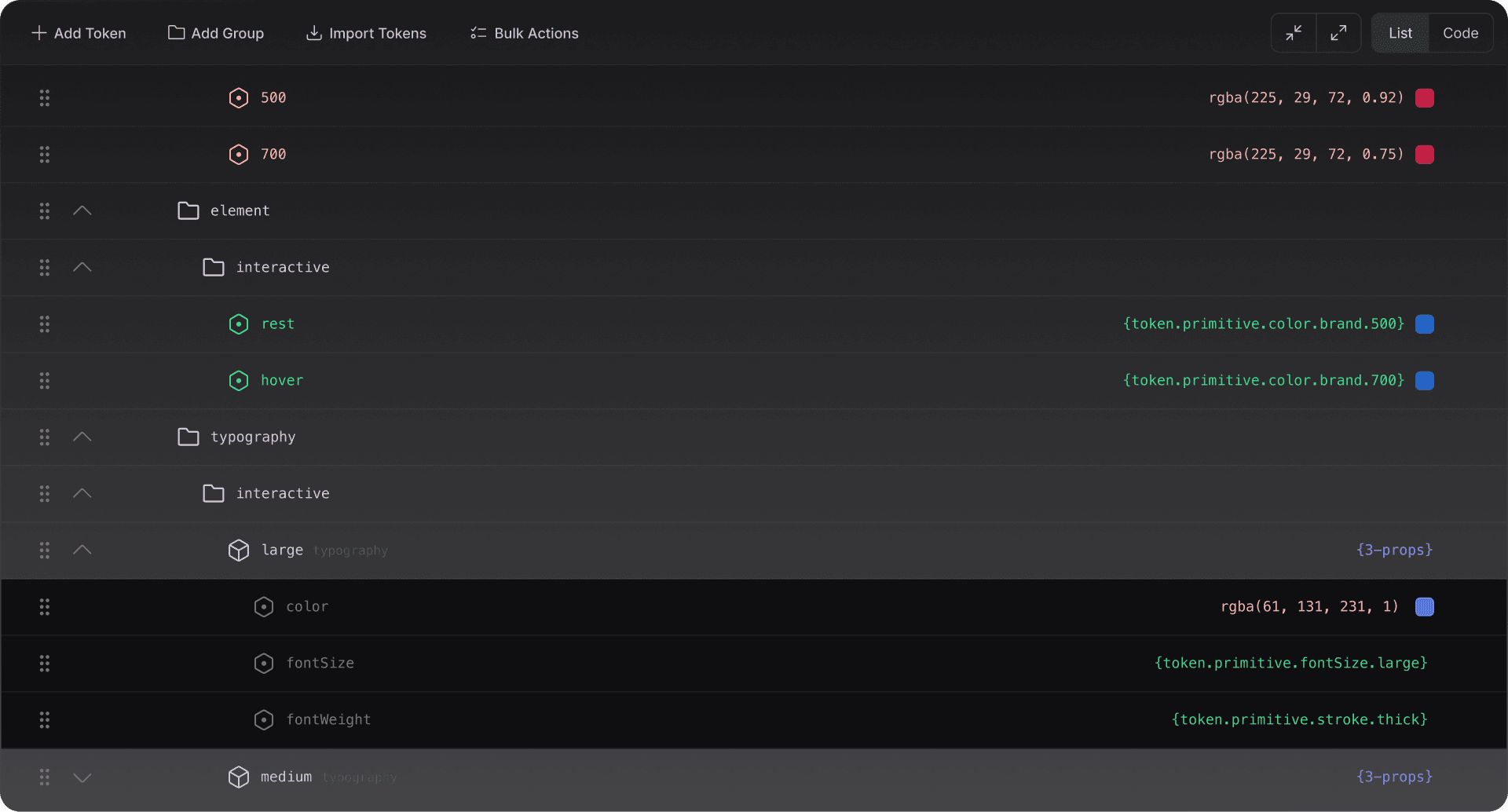The height and width of the screenshot is (812, 1508).
Task: Select the reference {token.primitive.color.brand.700}
Action: click(1264, 381)
